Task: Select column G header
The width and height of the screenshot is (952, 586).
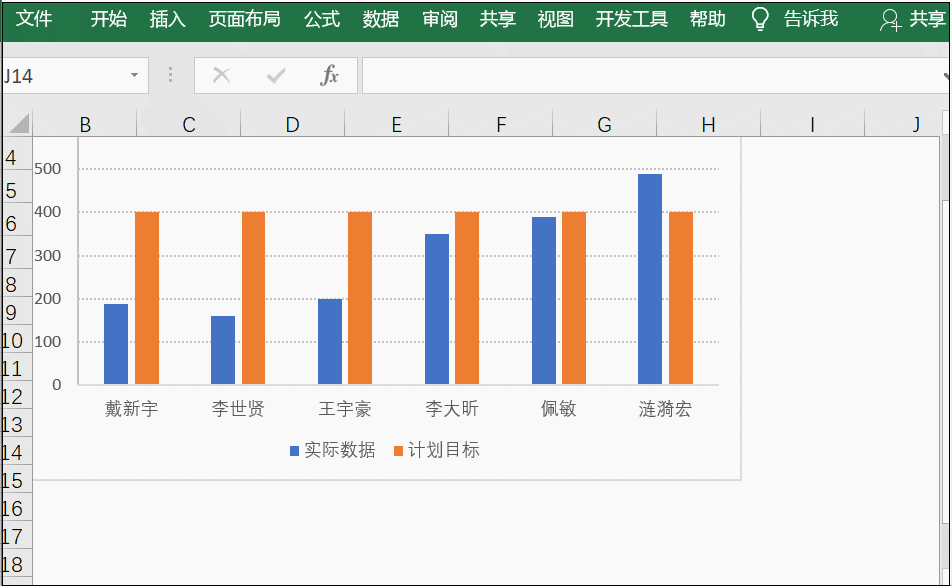Action: click(605, 124)
